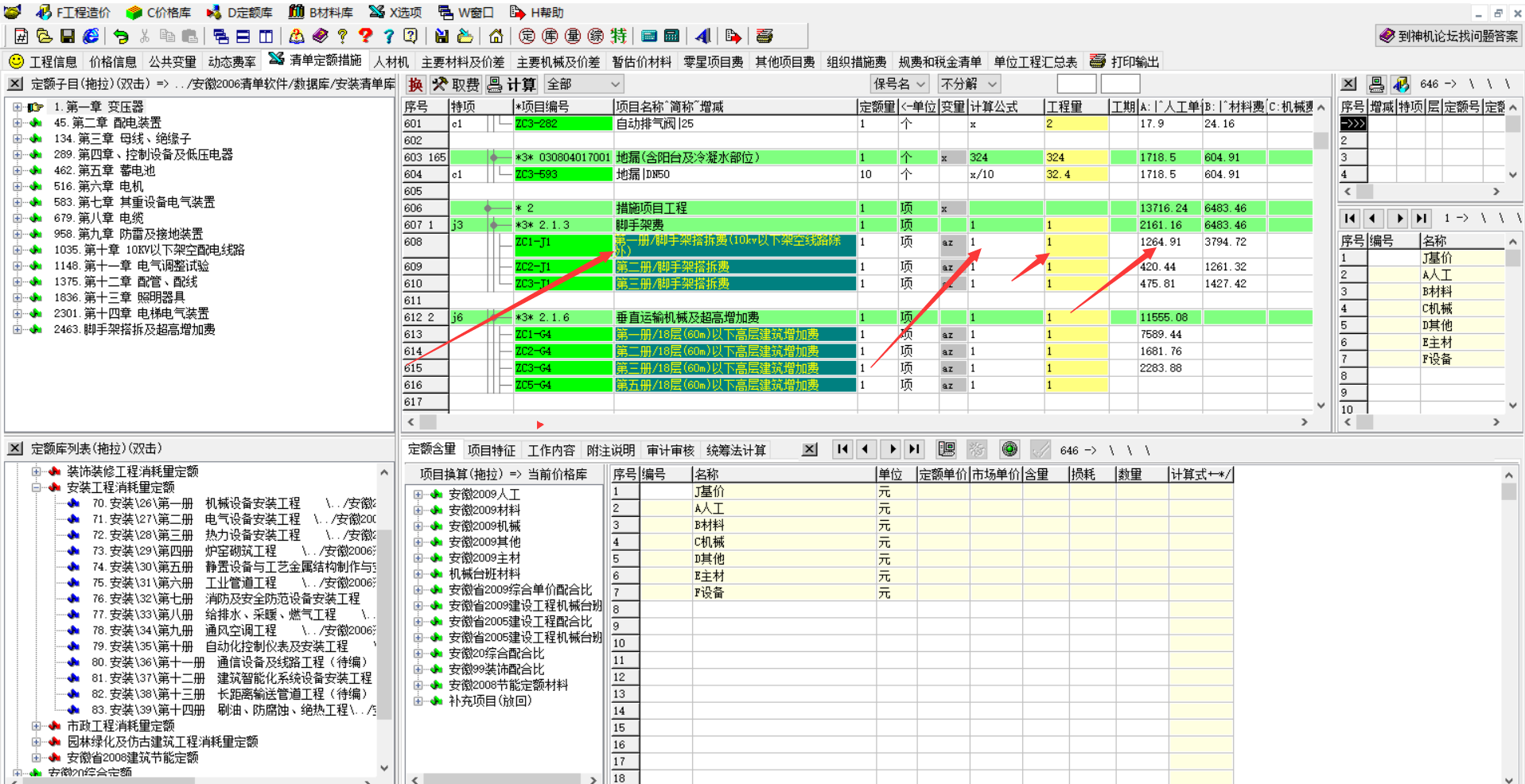Expand 第二章 配电装置 tree node
This screenshot has height=784, width=1525.
point(18,123)
